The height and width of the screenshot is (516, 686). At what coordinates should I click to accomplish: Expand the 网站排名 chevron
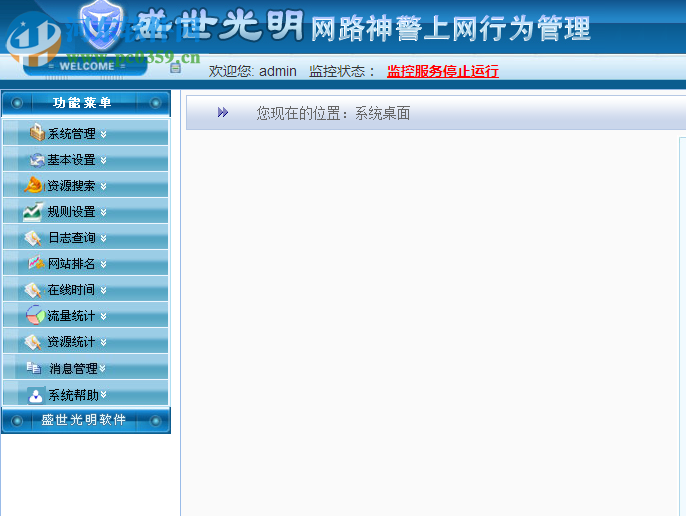coord(103,264)
